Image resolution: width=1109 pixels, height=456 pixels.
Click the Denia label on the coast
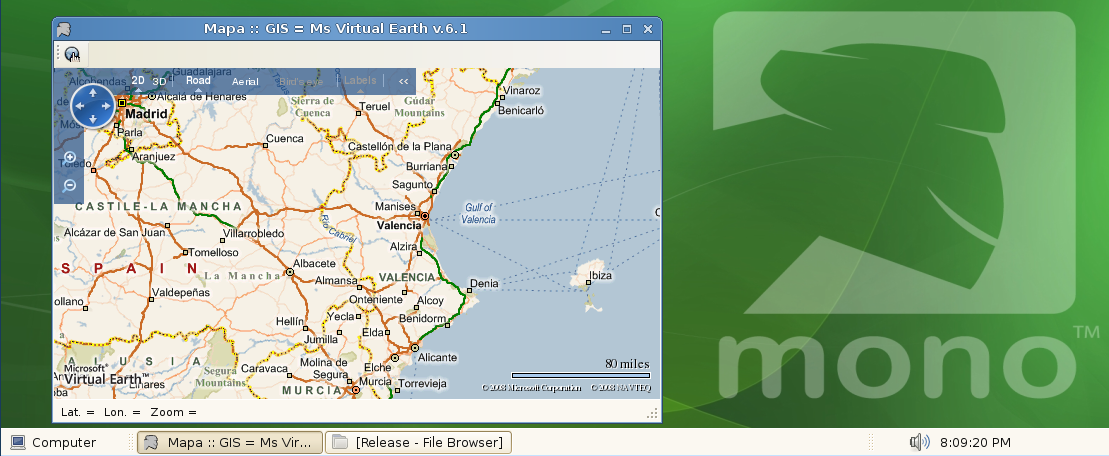point(484,283)
